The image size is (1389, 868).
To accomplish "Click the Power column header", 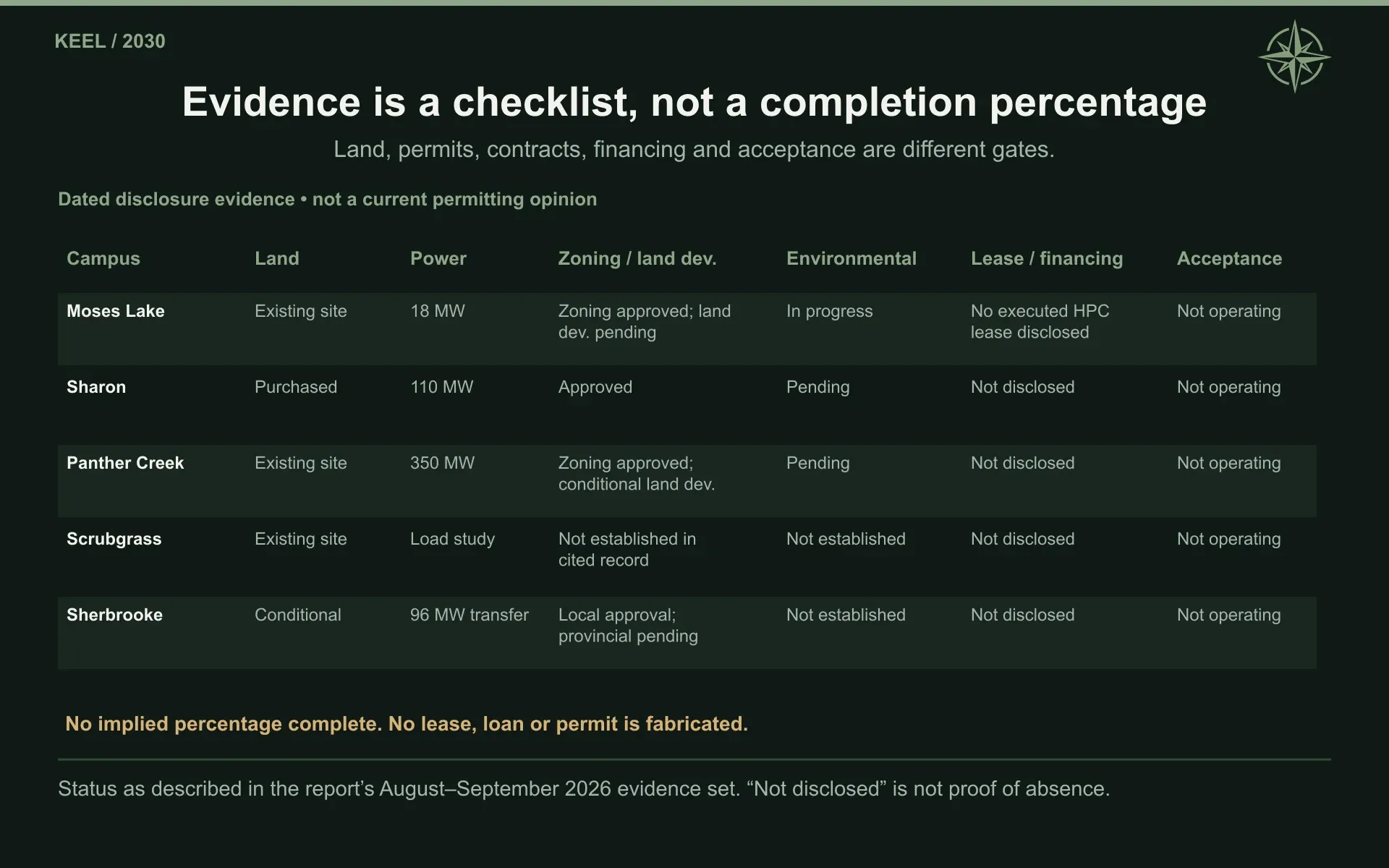I will point(438,258).
